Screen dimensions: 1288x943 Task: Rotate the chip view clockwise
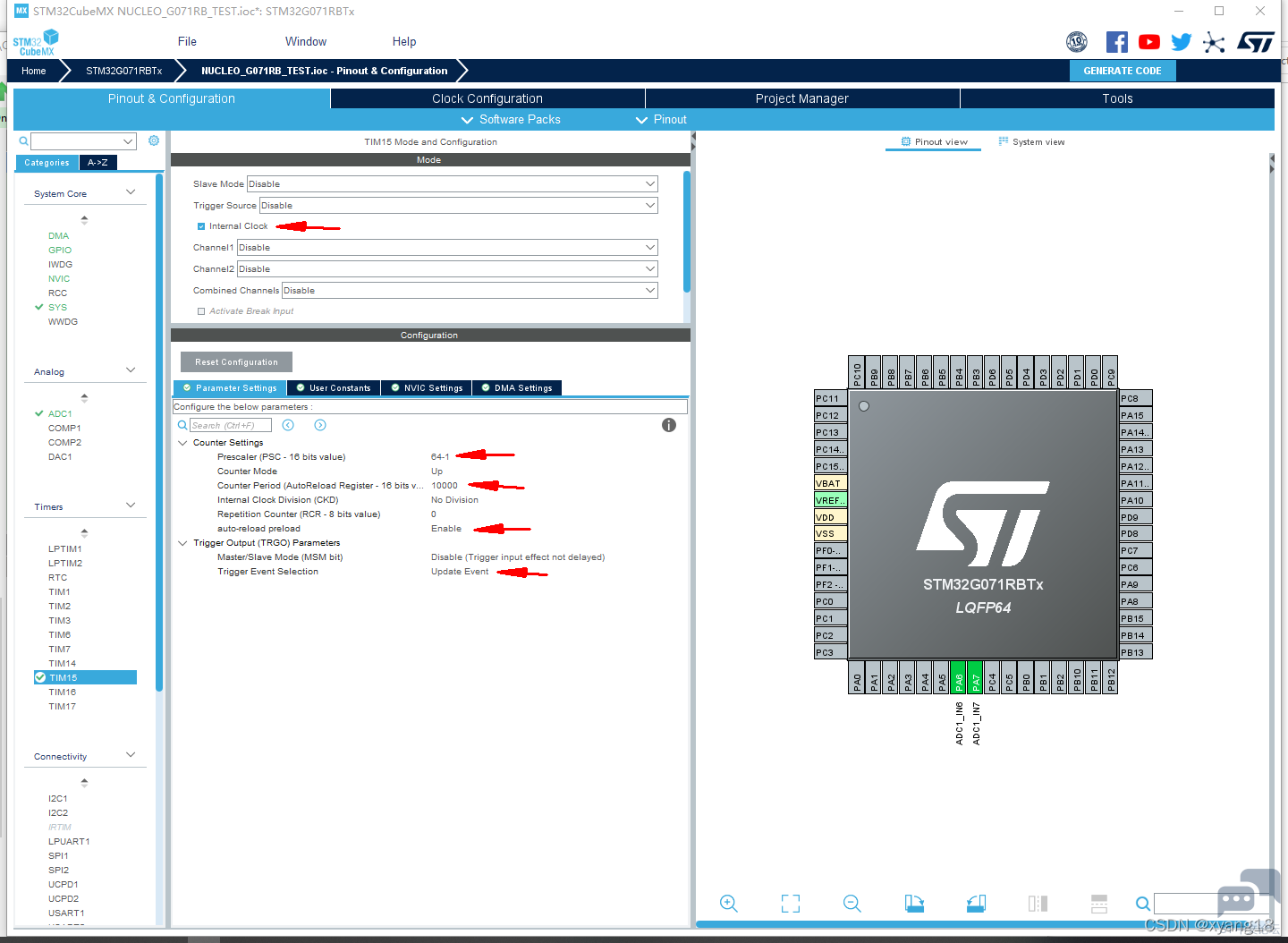pyautogui.click(x=914, y=904)
